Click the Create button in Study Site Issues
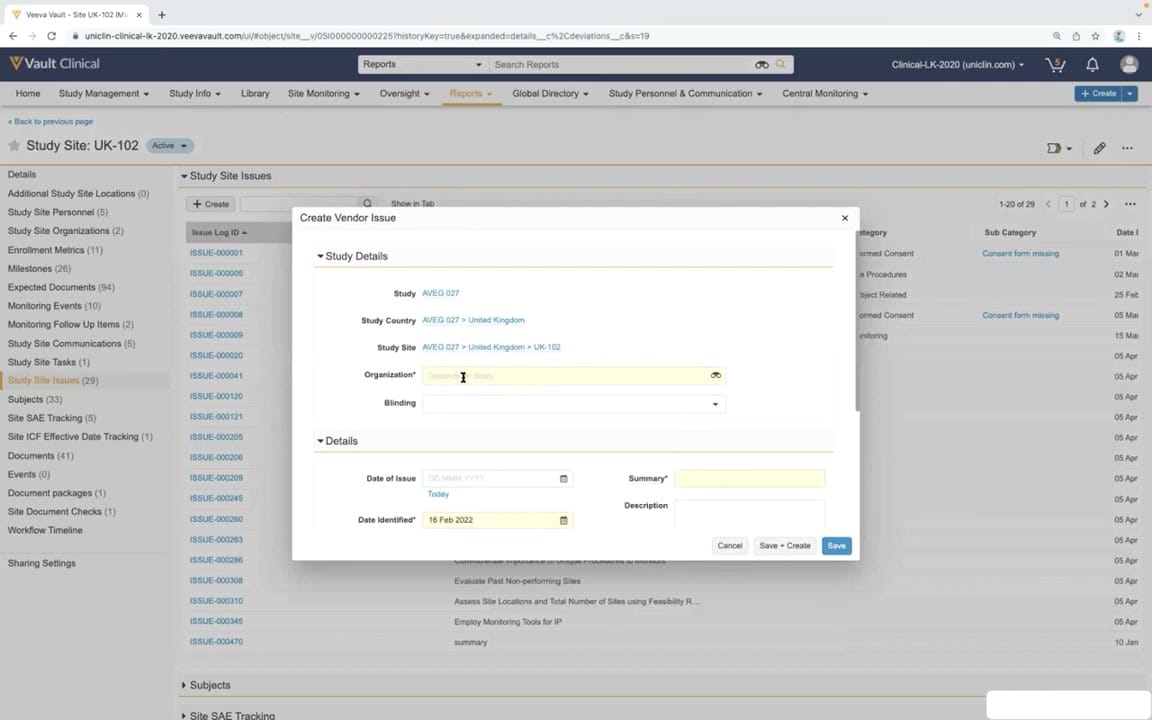 coord(211,204)
